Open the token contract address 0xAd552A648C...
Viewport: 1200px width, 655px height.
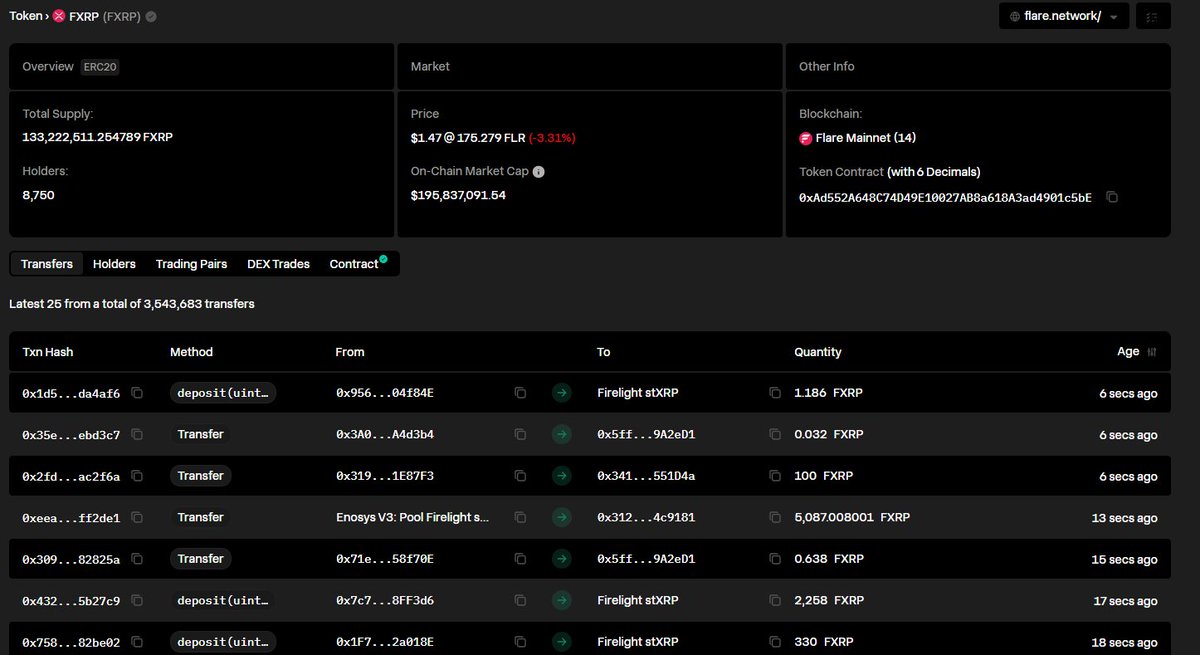(x=945, y=198)
